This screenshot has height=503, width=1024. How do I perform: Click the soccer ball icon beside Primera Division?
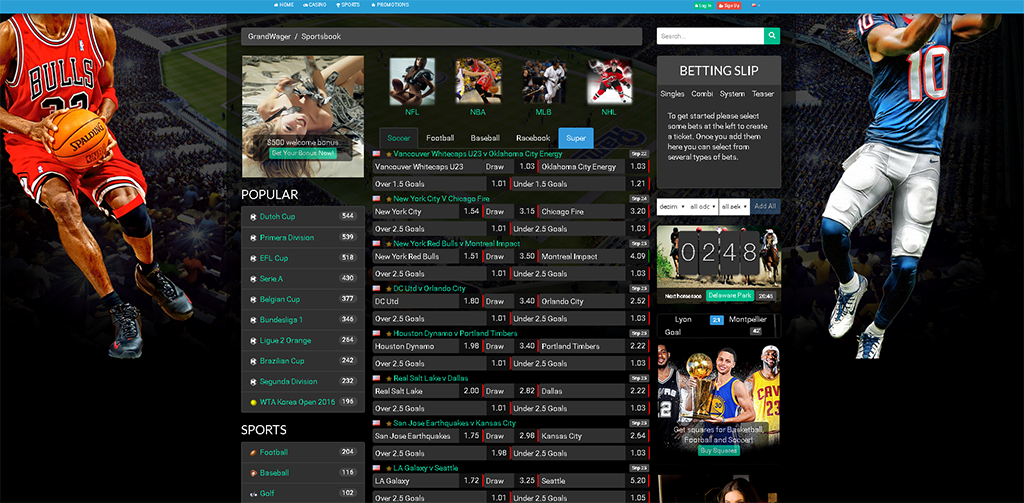point(253,238)
